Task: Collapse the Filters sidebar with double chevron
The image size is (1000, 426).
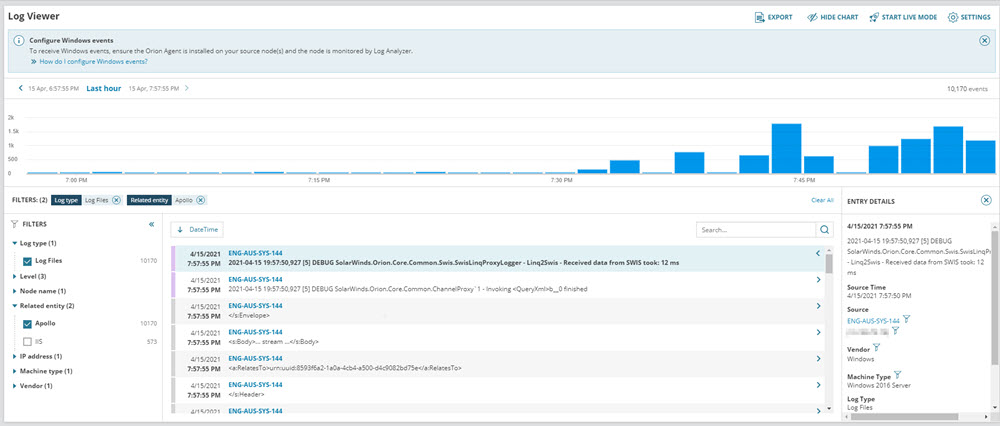Action: [151, 225]
